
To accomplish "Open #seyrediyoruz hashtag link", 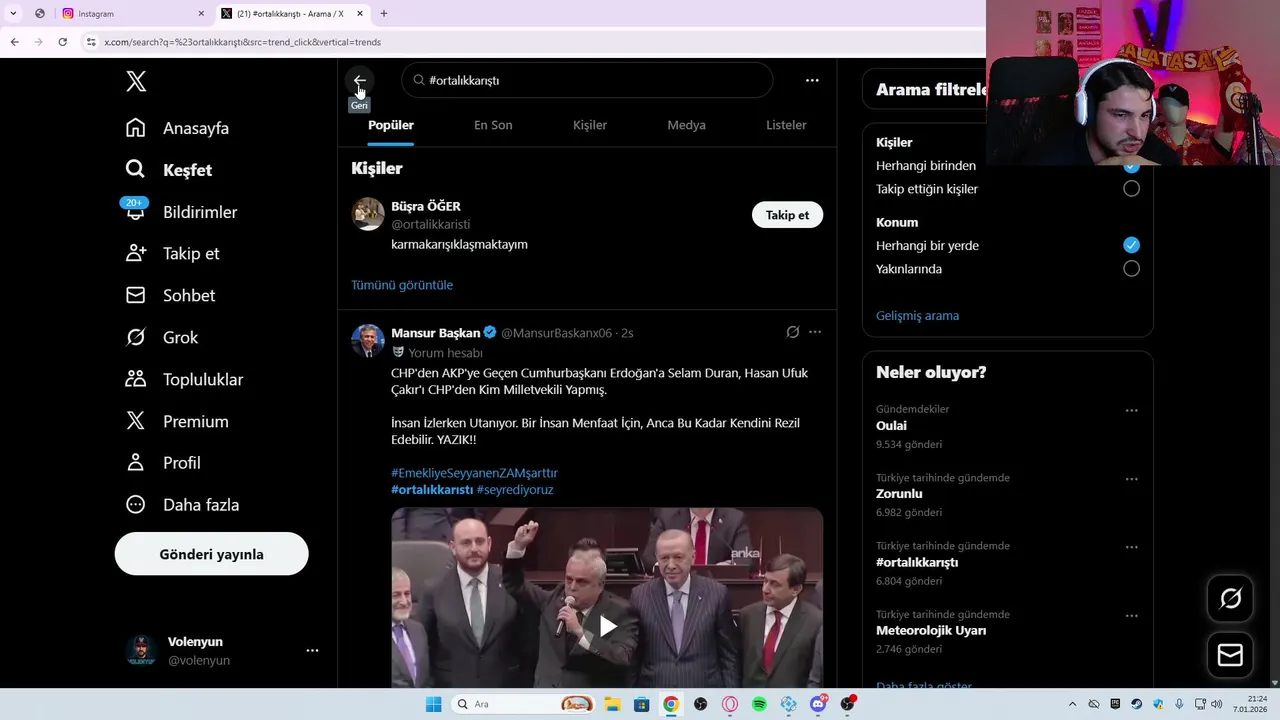I will (x=515, y=490).
